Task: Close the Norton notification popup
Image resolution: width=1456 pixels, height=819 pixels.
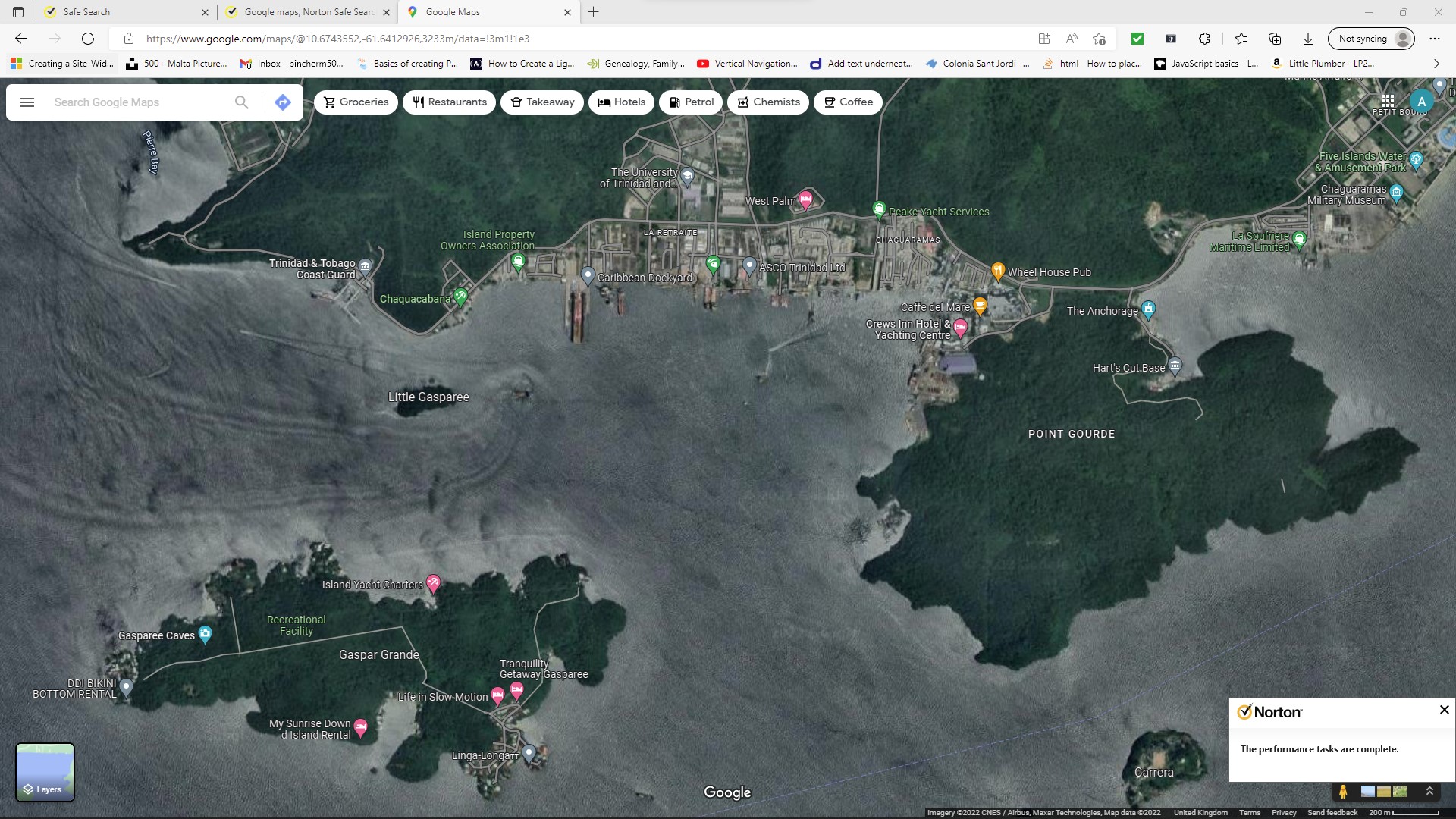Action: point(1444,710)
